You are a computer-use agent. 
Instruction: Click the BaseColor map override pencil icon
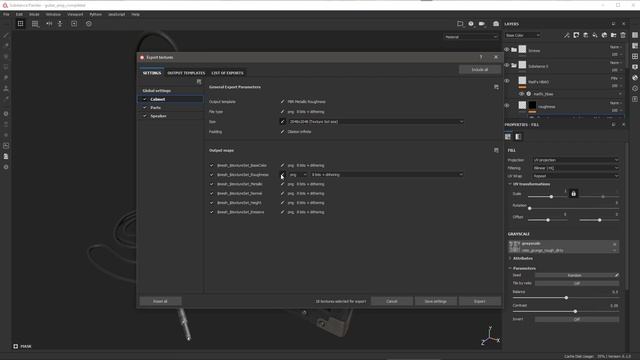[282, 165]
